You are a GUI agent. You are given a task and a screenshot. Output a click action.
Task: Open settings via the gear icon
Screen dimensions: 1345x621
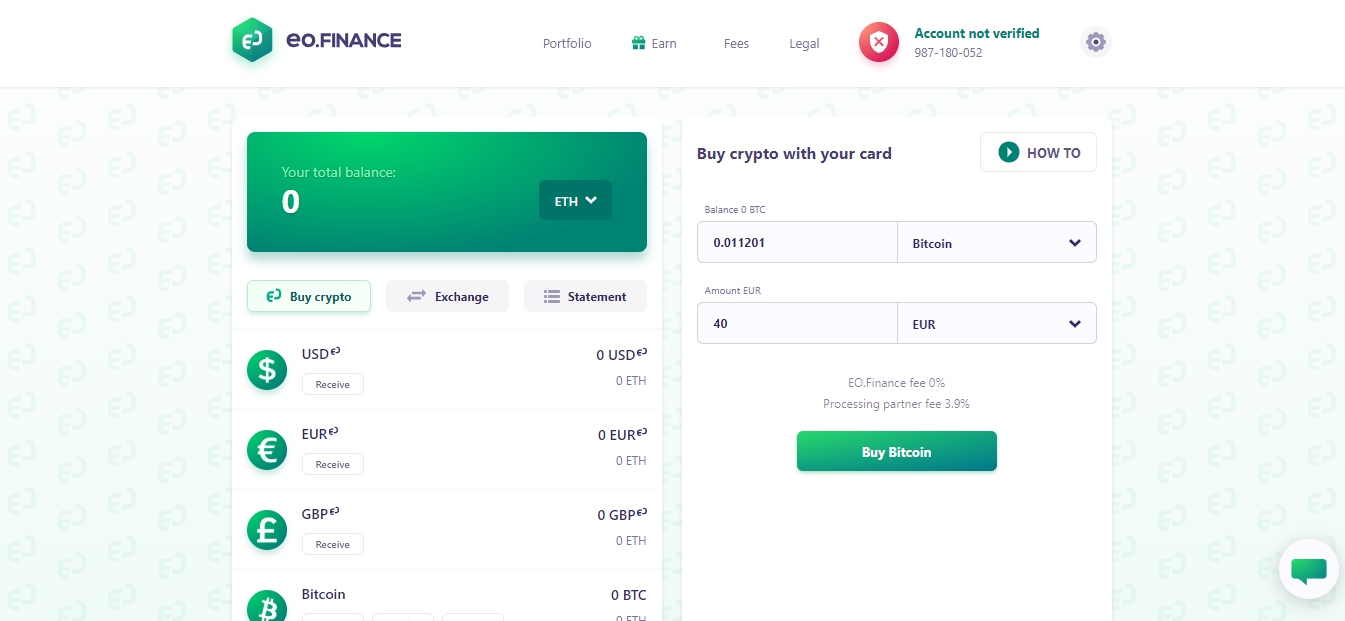click(1096, 42)
